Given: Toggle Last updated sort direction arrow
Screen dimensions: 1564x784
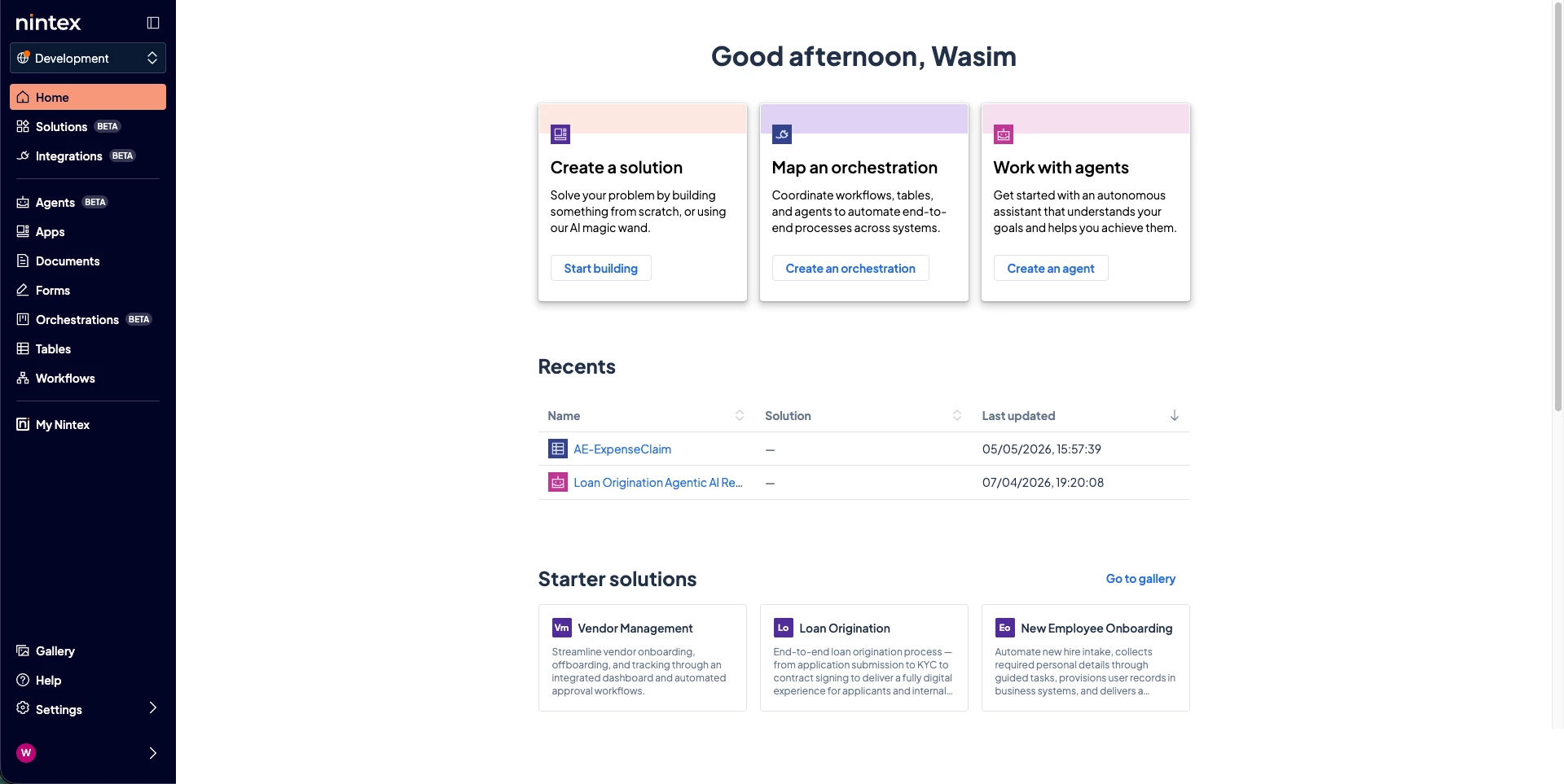Looking at the screenshot, I should coord(1175,415).
